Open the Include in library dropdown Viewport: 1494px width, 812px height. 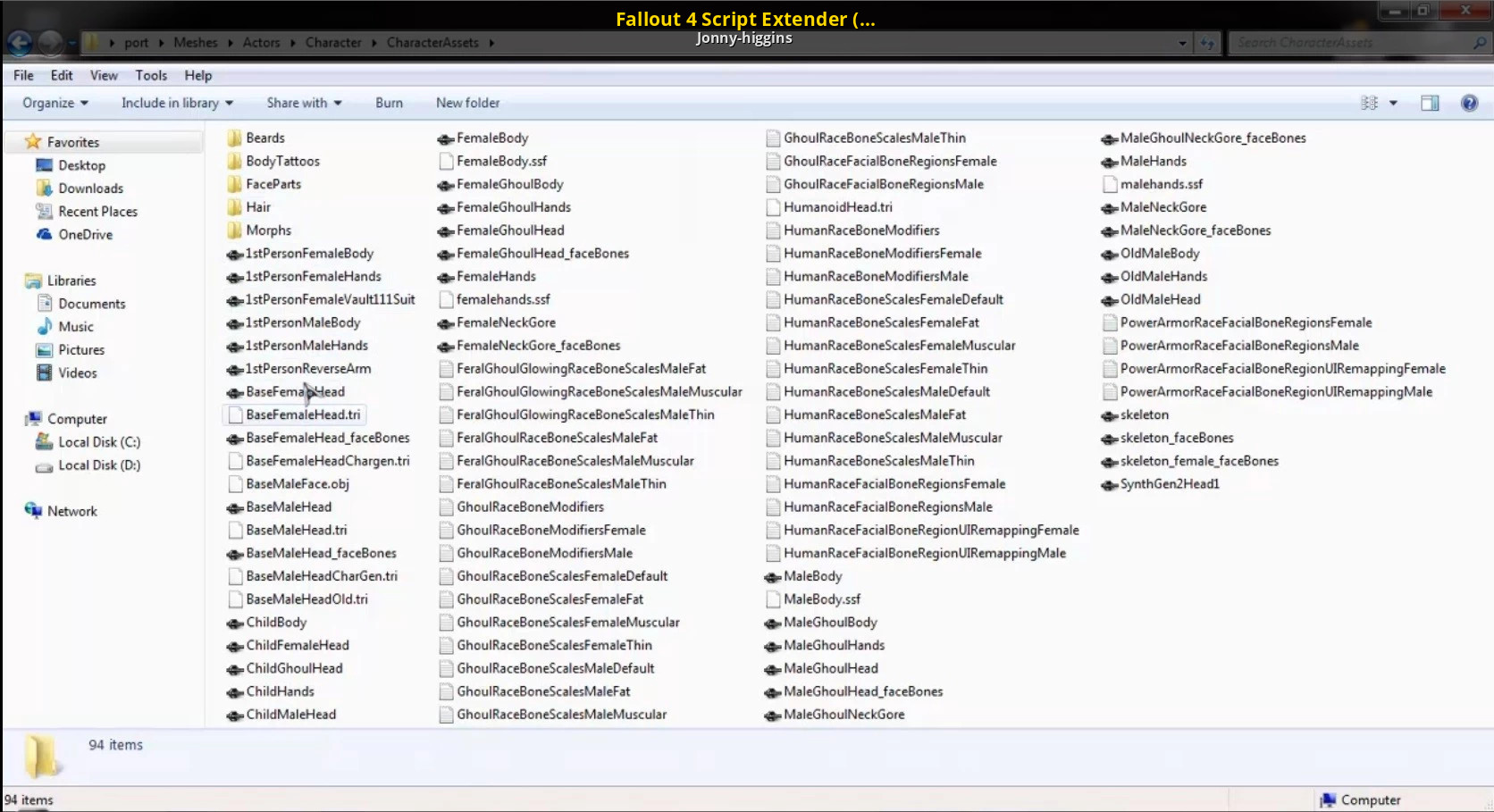177,103
